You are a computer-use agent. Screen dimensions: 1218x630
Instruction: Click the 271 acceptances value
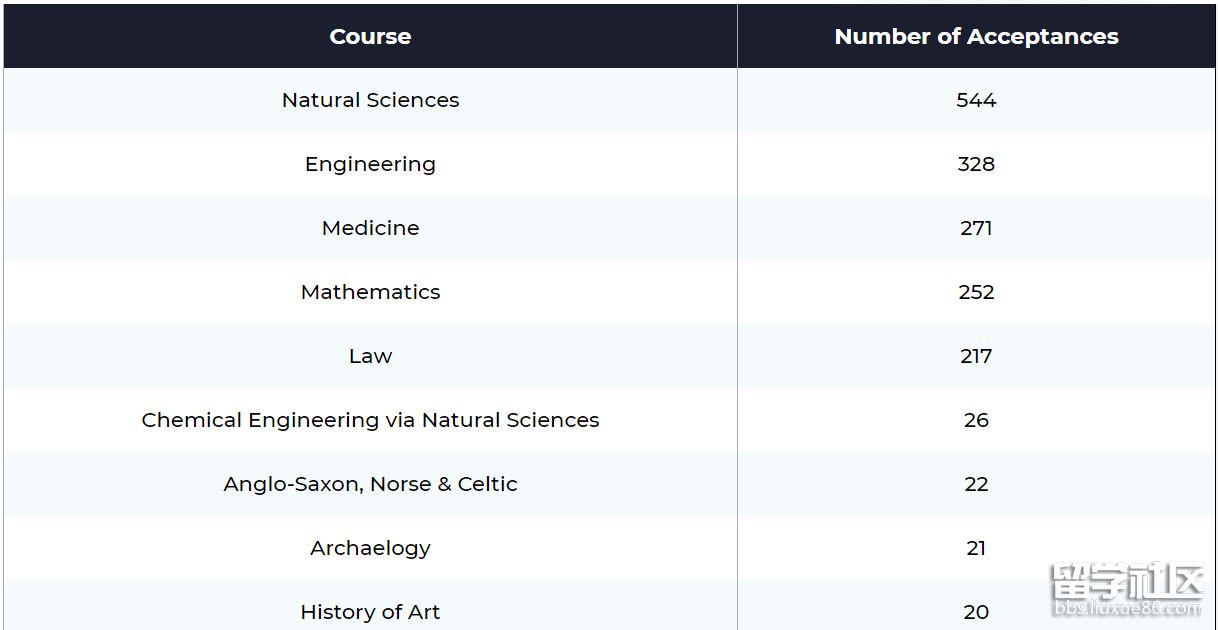pos(976,228)
